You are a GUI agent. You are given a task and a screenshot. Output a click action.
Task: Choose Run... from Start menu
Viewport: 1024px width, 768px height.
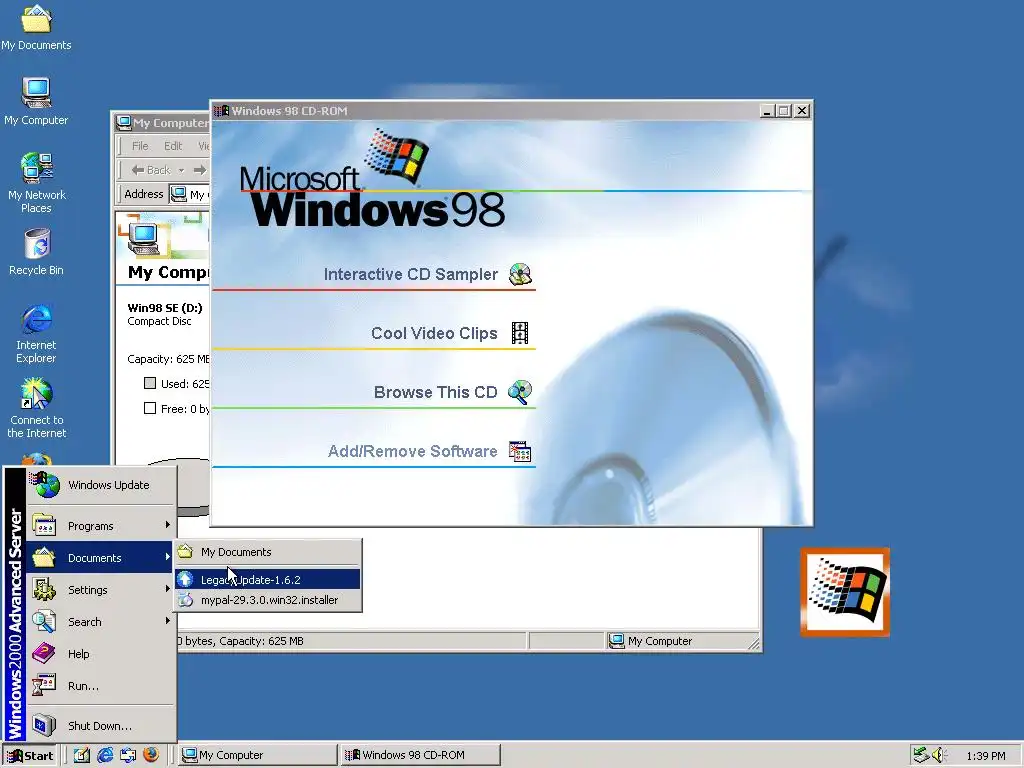pos(101,686)
